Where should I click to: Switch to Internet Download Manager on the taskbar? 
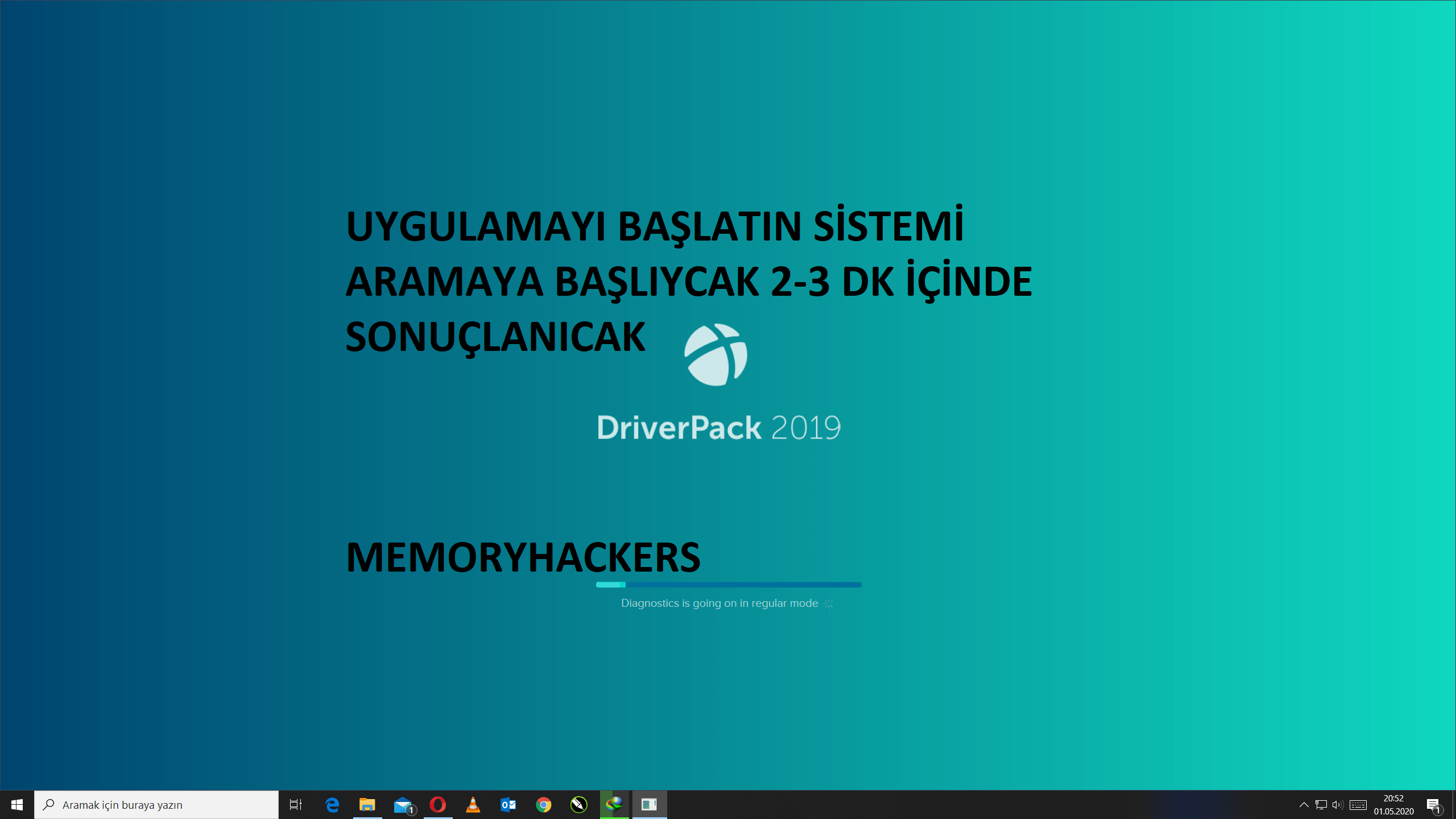(614, 805)
